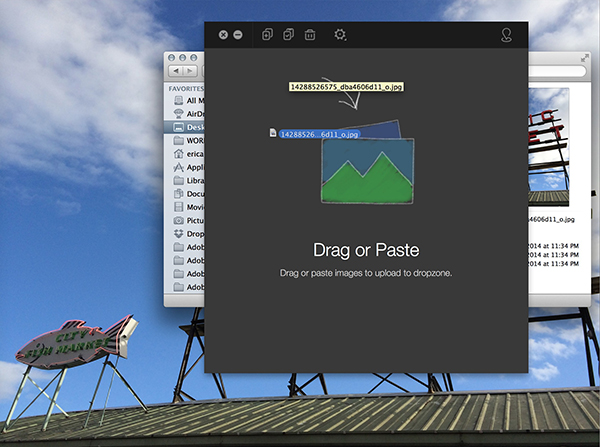
Task: Click the first copy icon in toolbar
Action: tap(267, 35)
